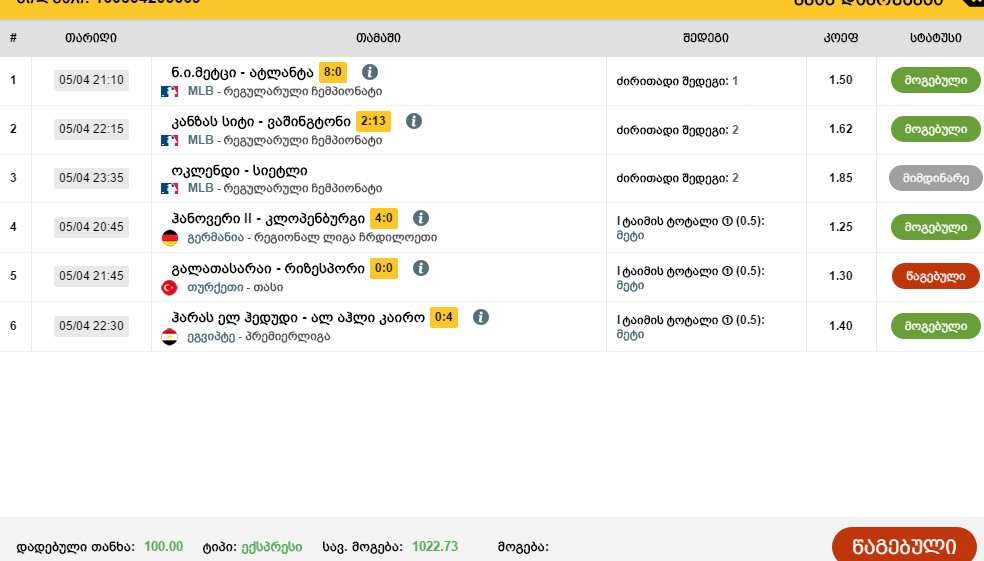Click coefficient 1.85
This screenshot has height=561, width=984.
(841, 178)
